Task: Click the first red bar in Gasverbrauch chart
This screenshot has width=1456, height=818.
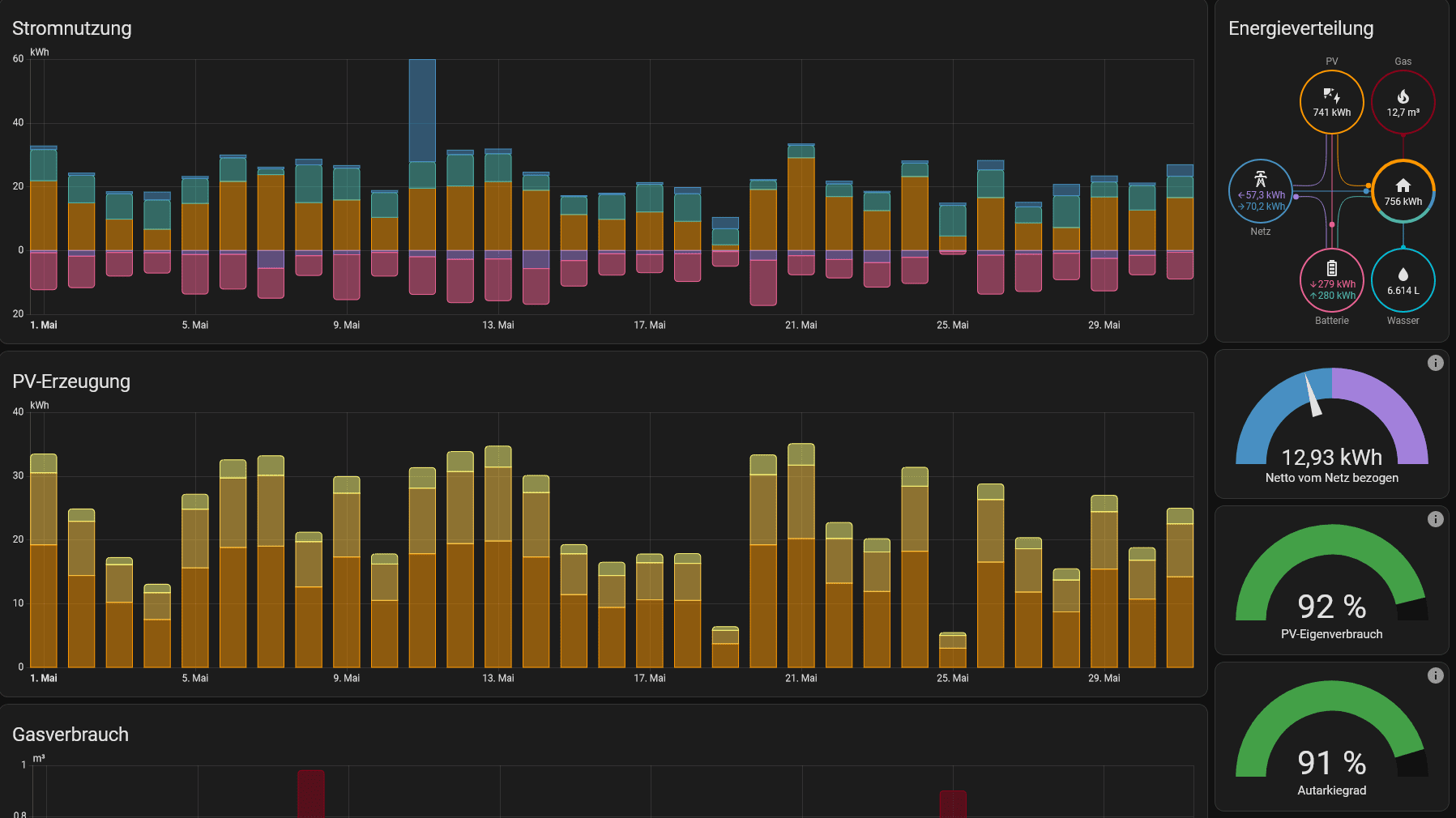Action: 311,794
